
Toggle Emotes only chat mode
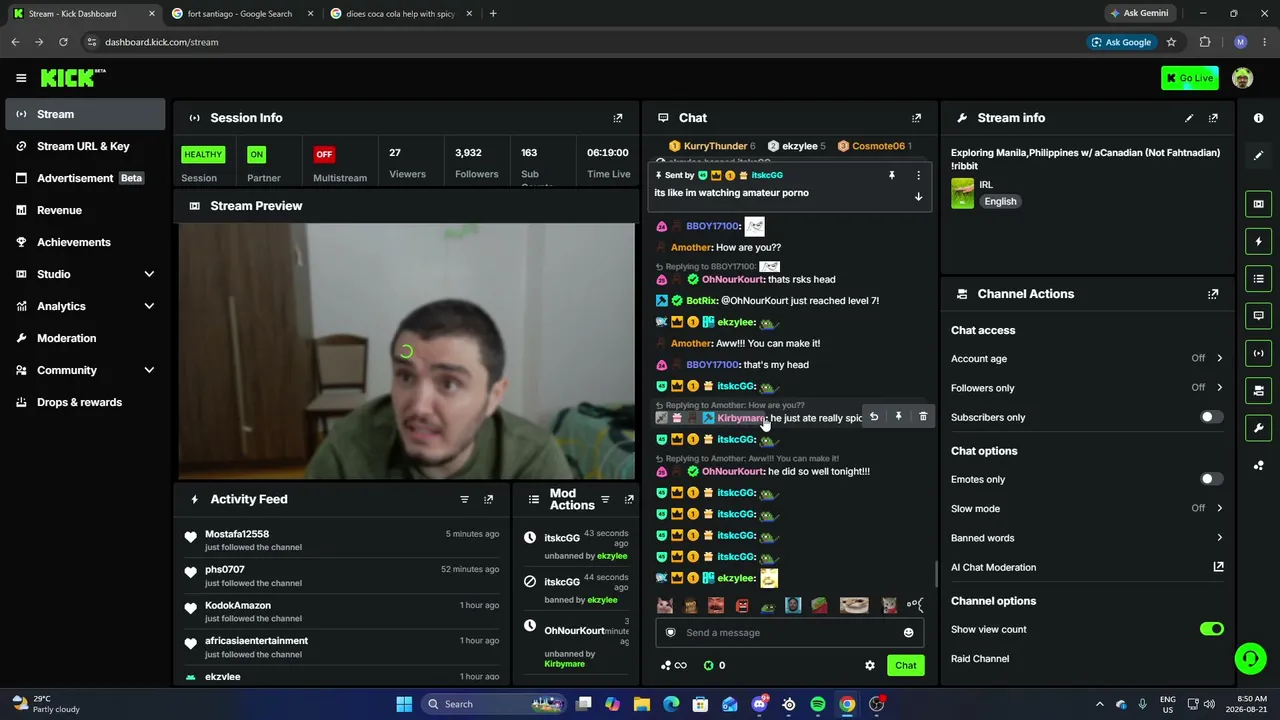pyautogui.click(x=1211, y=479)
